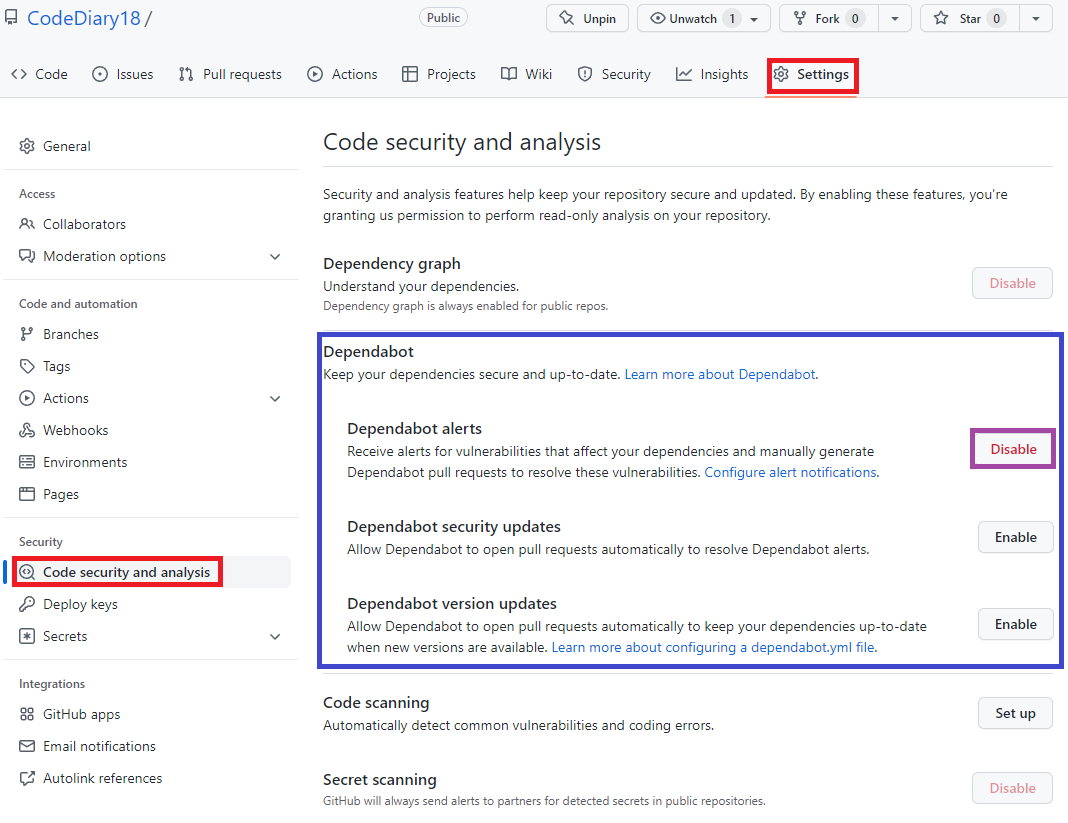This screenshot has width=1068, height=823.
Task: Click the webhook icon beside Webhooks
Action: pos(27,430)
